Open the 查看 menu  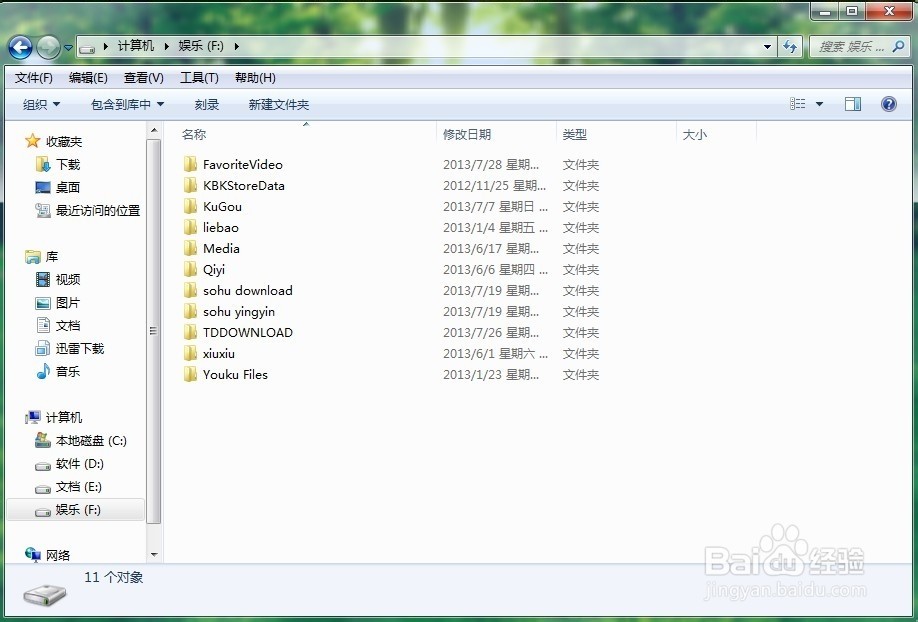pos(143,77)
